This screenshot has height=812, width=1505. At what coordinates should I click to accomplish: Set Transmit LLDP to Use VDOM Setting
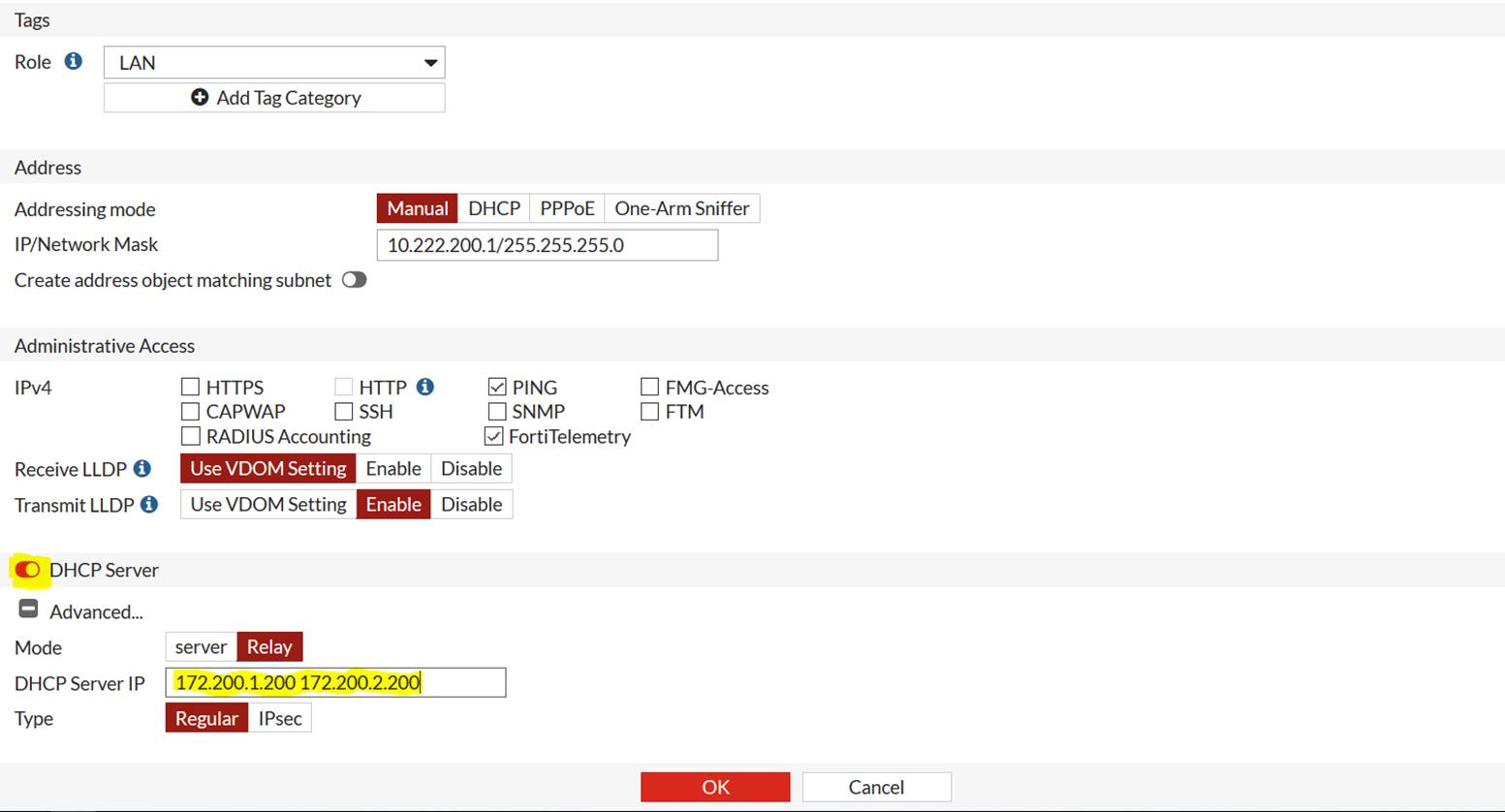(x=267, y=504)
